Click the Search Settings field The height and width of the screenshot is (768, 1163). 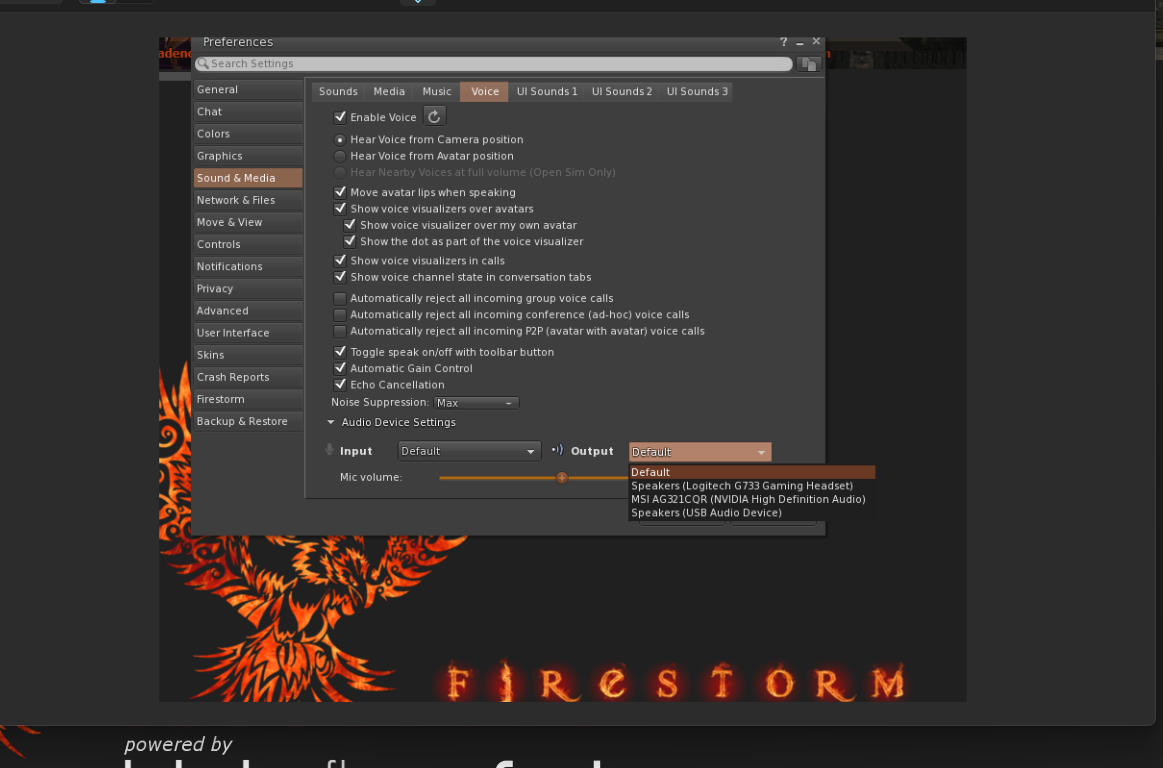click(x=494, y=64)
